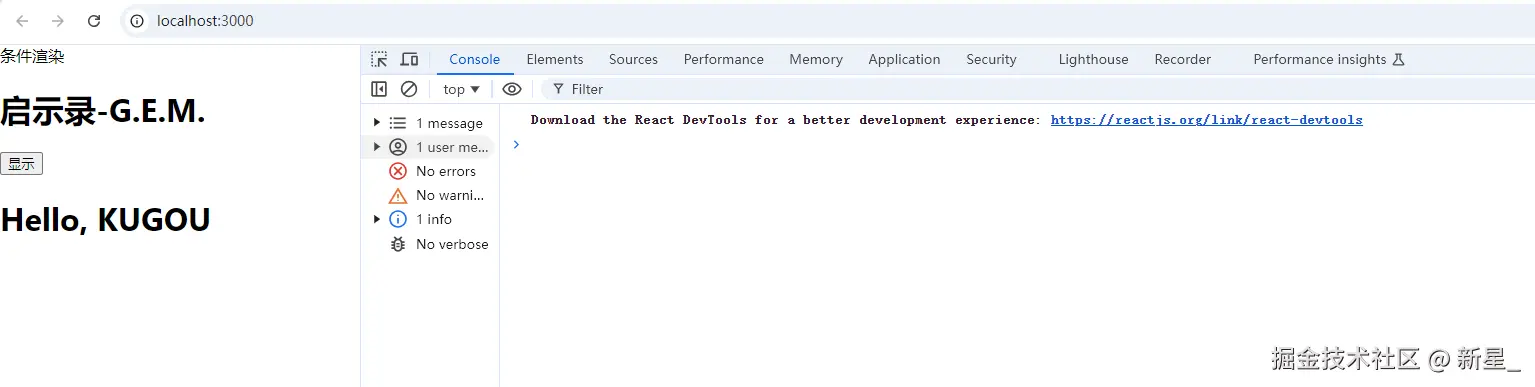Open the top JavaScript context dropdown
This screenshot has height=387, width=1535.
(x=461, y=89)
